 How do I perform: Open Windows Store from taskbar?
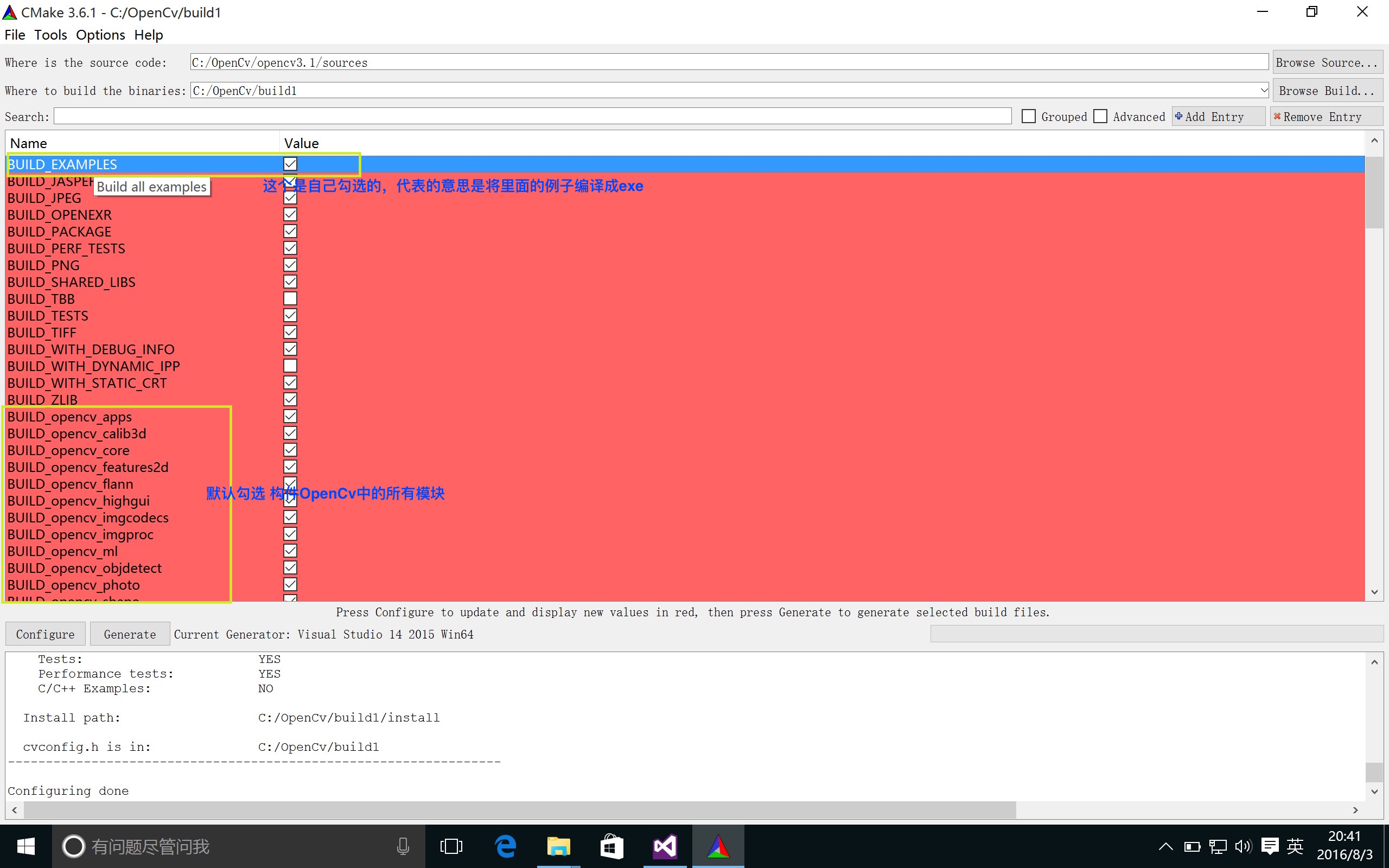[x=612, y=846]
